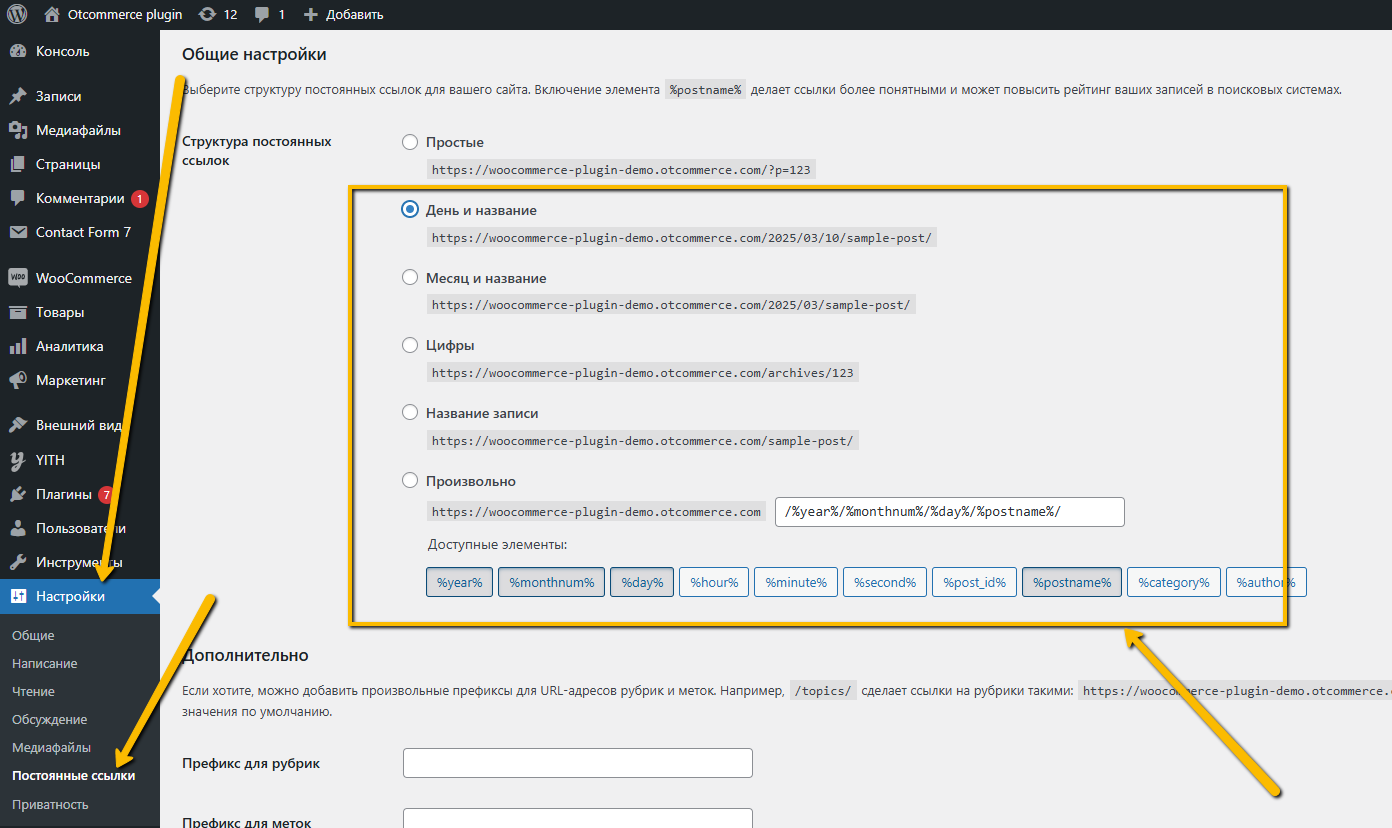Add the %hour% tag button

pos(714,582)
